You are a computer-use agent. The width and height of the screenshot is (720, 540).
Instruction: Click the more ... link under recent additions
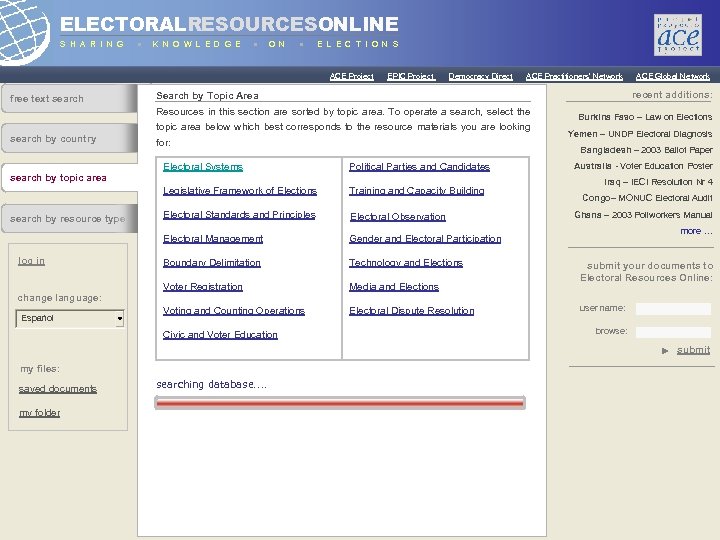[x=696, y=231]
